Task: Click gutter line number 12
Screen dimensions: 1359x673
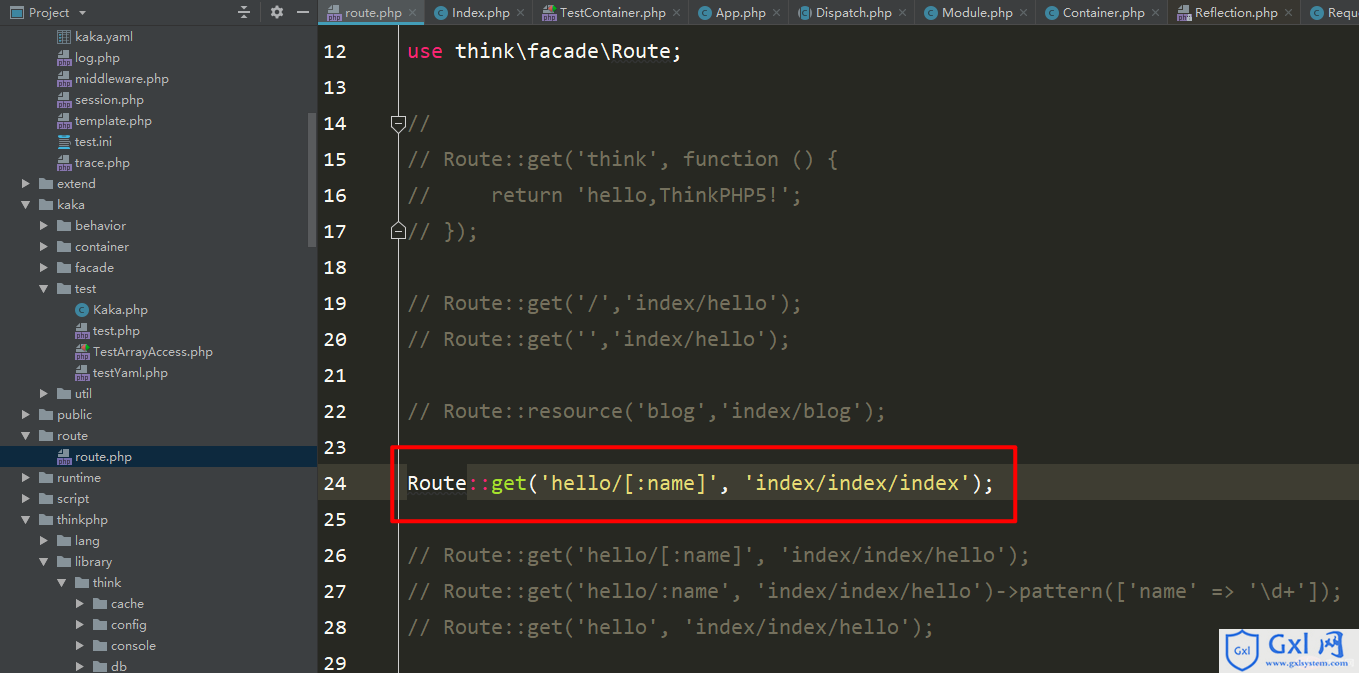Action: pyautogui.click(x=335, y=51)
